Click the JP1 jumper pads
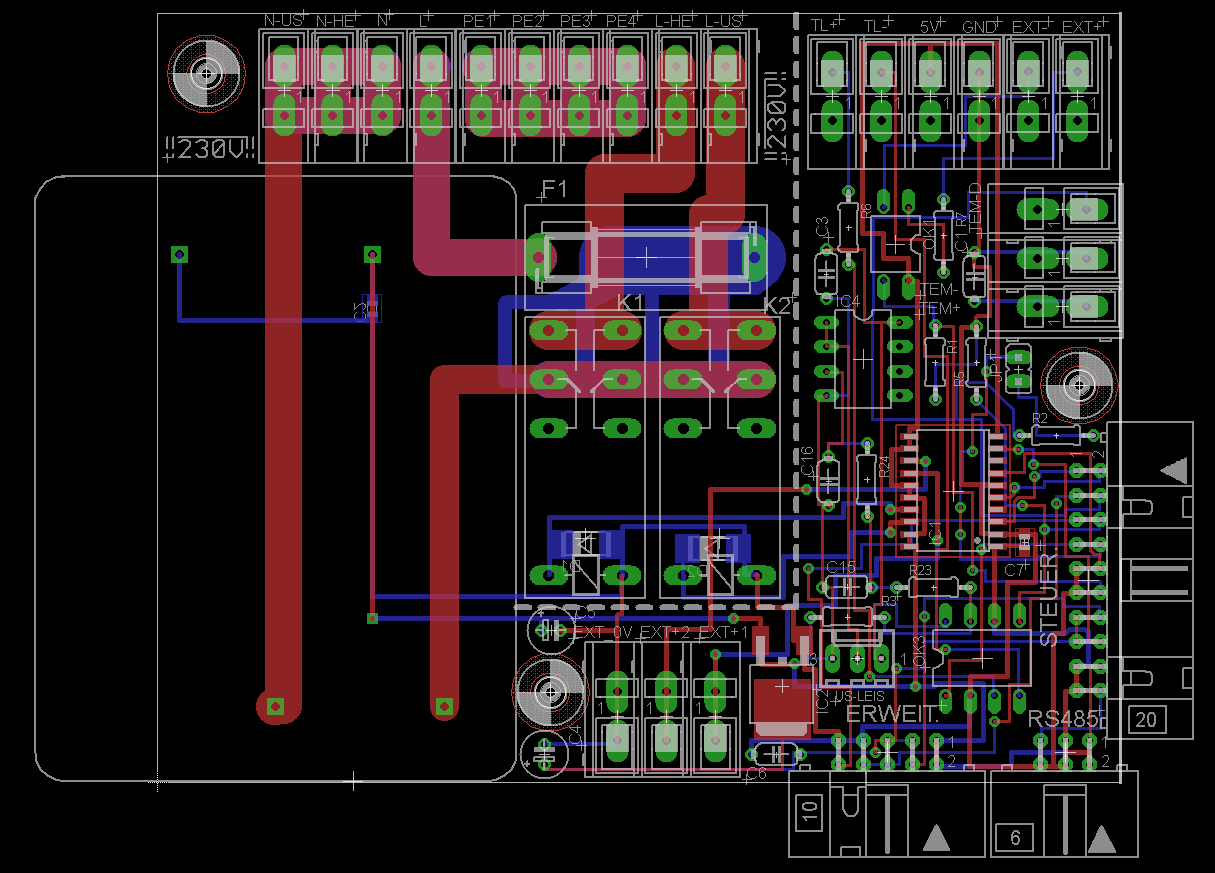Screen dimensions: 1215x873 (x=1019, y=367)
